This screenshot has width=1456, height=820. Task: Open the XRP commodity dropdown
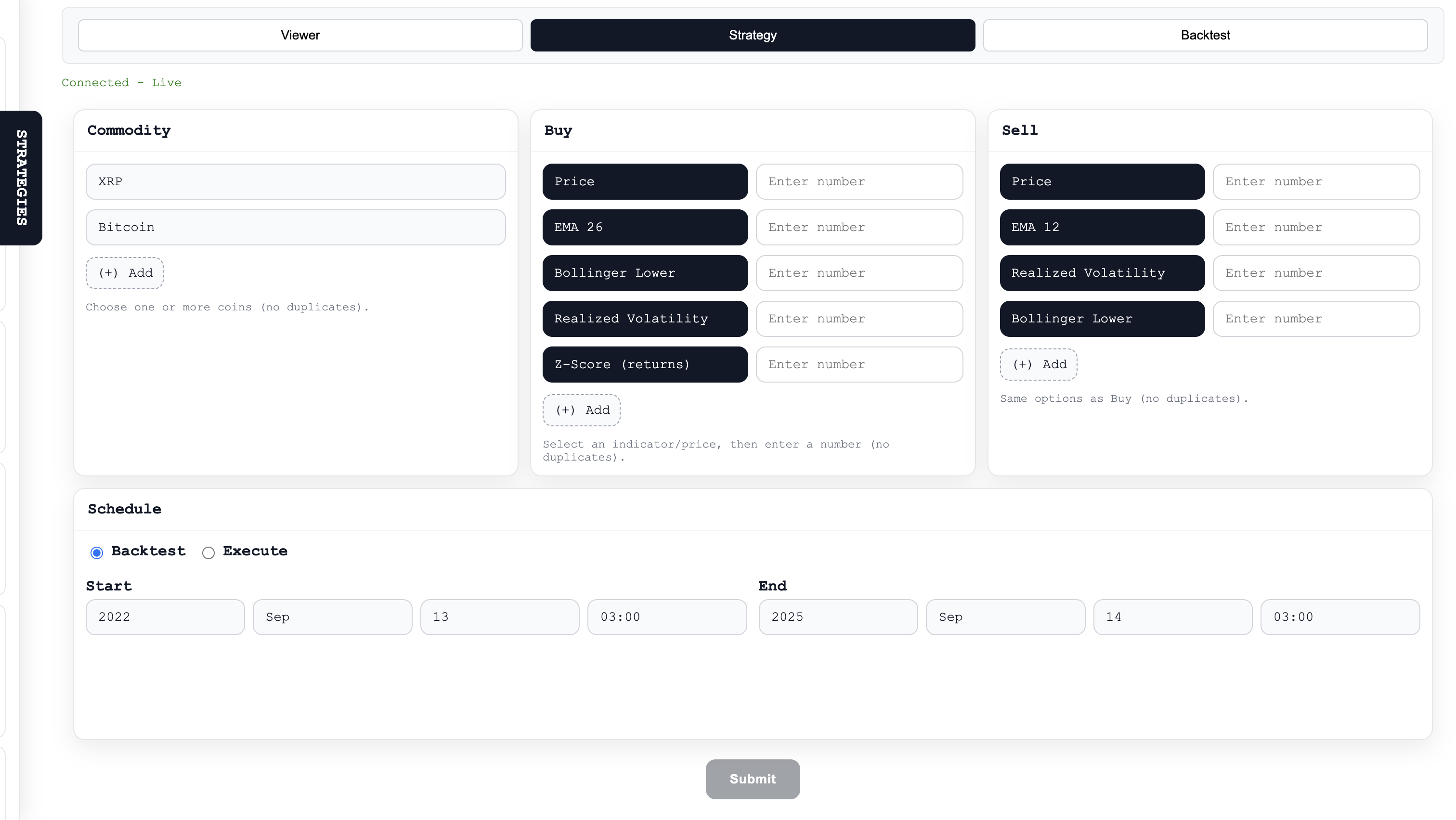[x=296, y=182]
